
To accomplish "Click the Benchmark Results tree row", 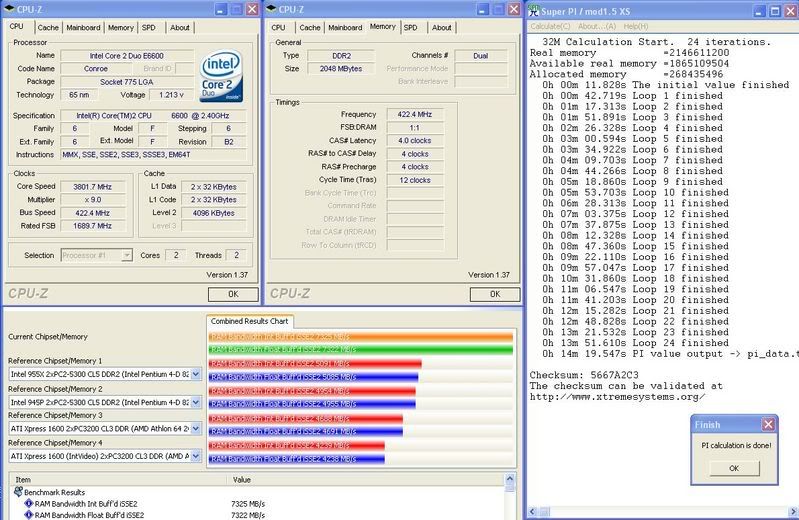I will pos(55,492).
